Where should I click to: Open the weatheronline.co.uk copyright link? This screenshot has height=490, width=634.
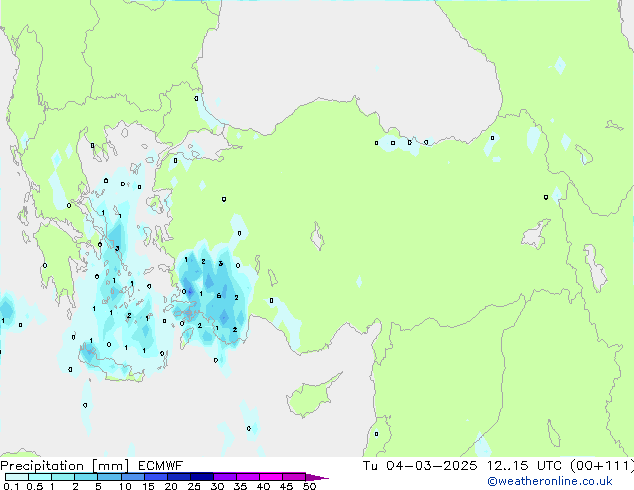point(550,481)
